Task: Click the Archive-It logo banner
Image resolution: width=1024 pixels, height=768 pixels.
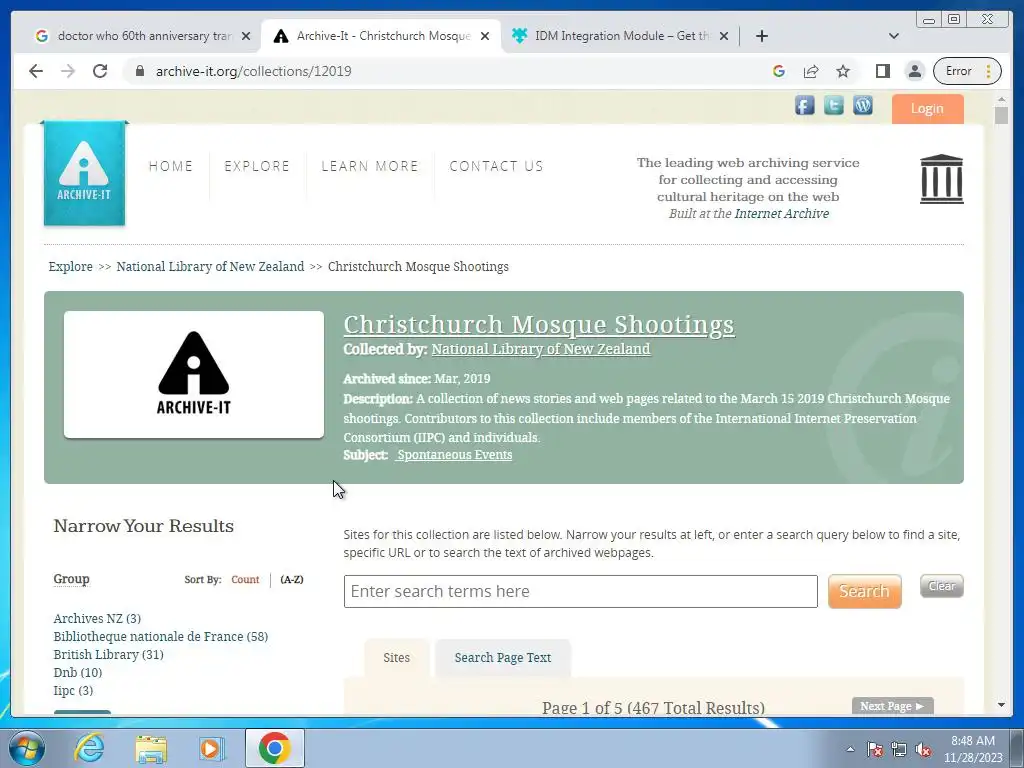Action: click(84, 173)
